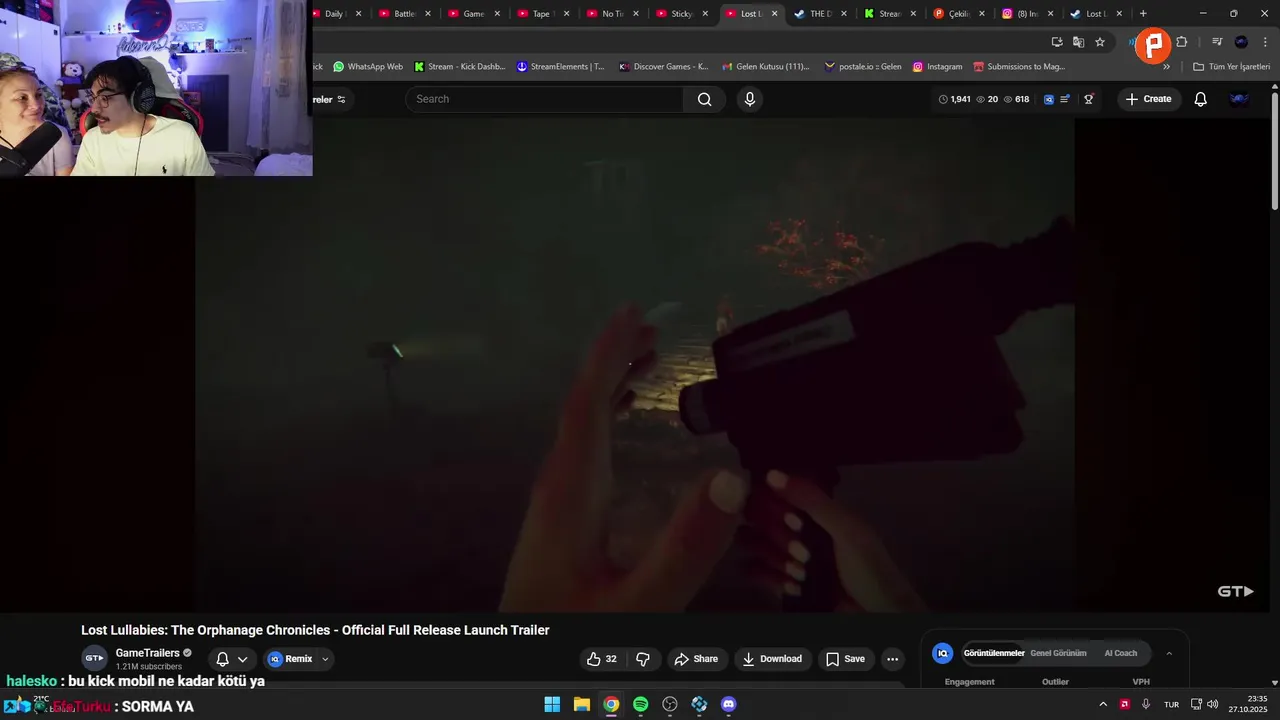Open File Explorer from the taskbar
Viewport: 1280px width, 720px height.
click(x=581, y=704)
